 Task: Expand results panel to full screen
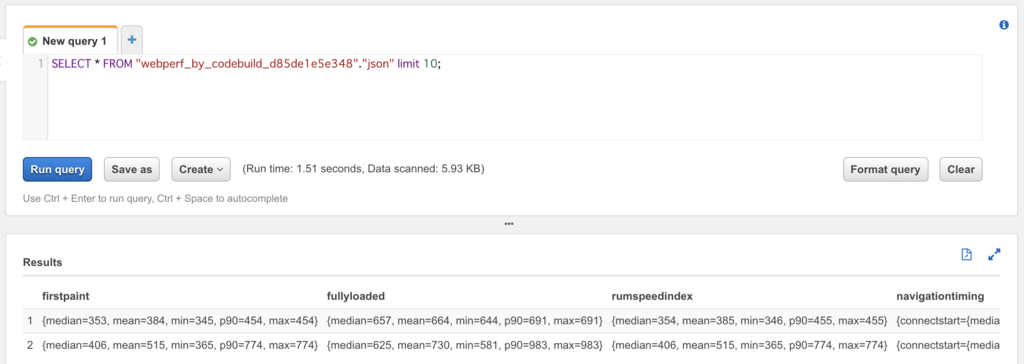[995, 255]
